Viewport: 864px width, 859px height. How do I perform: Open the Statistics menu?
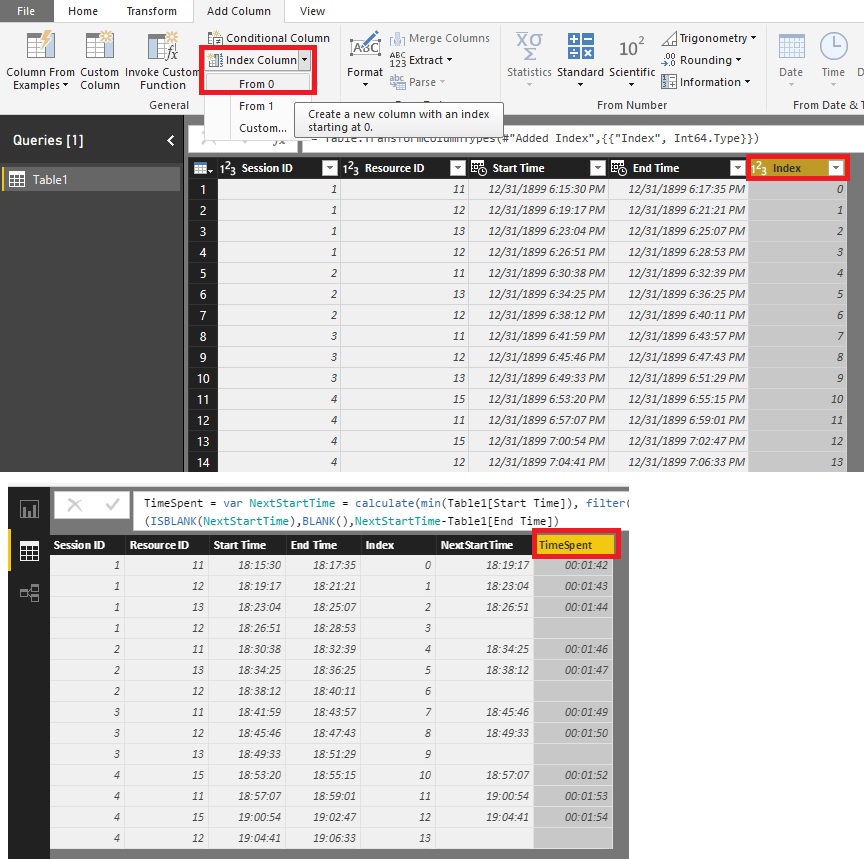click(x=529, y=61)
